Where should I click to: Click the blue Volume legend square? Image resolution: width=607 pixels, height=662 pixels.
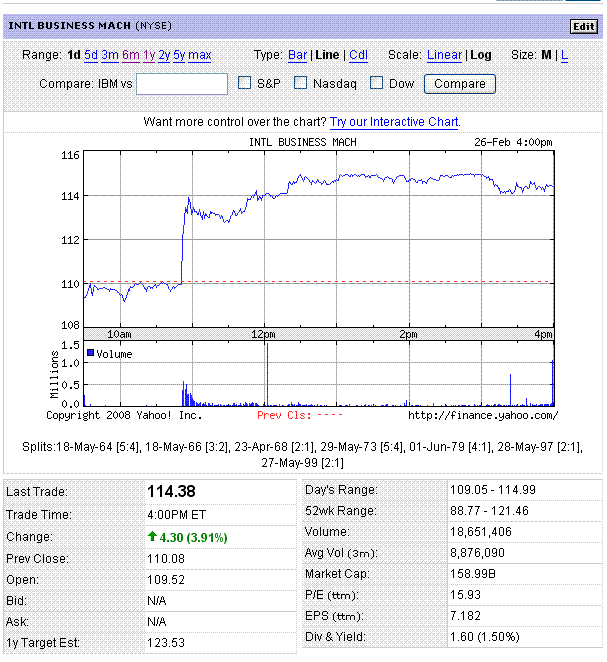(x=90, y=353)
